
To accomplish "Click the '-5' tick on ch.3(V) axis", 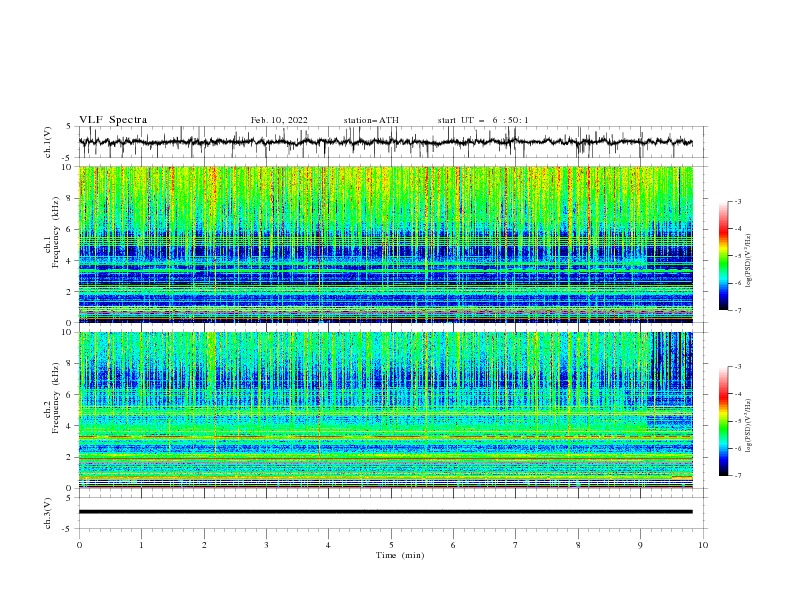I will 68,529.
